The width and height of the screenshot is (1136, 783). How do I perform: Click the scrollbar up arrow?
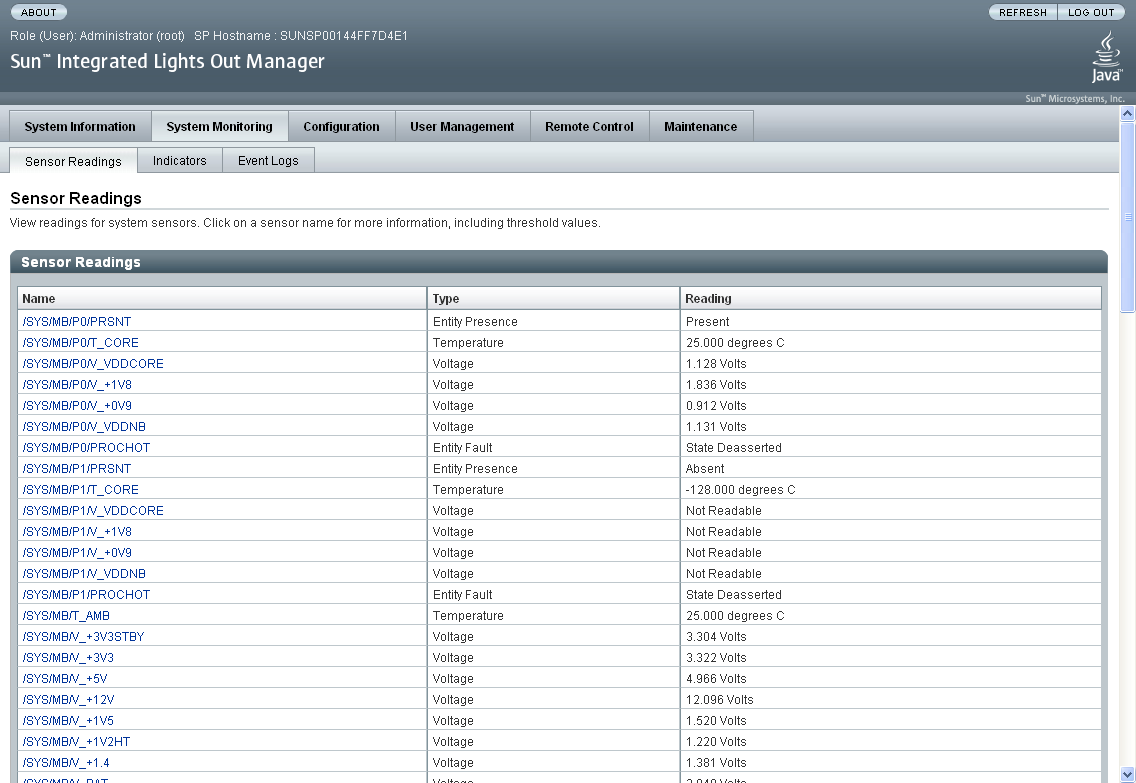pyautogui.click(x=1127, y=113)
